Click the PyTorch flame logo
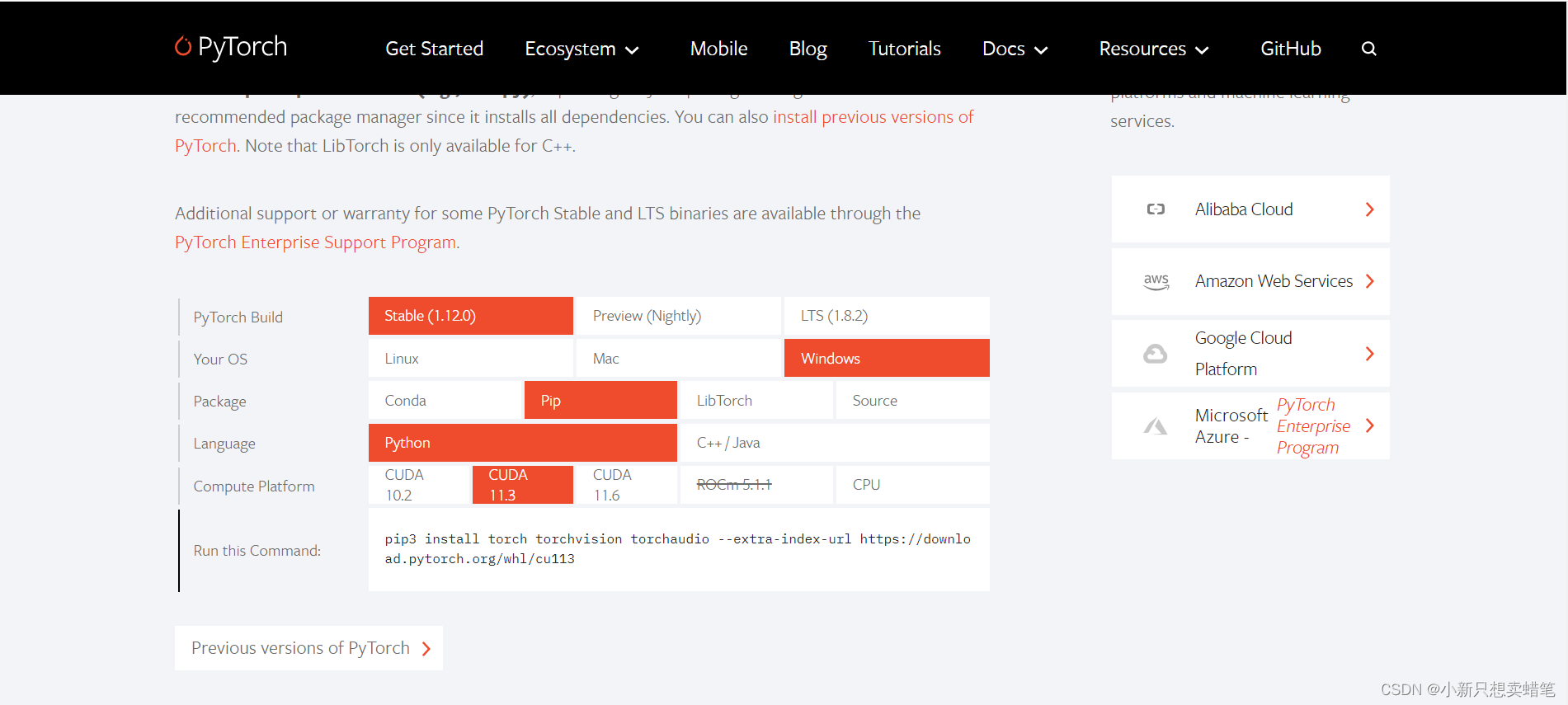This screenshot has height=705, width=1568. pyautogui.click(x=182, y=47)
